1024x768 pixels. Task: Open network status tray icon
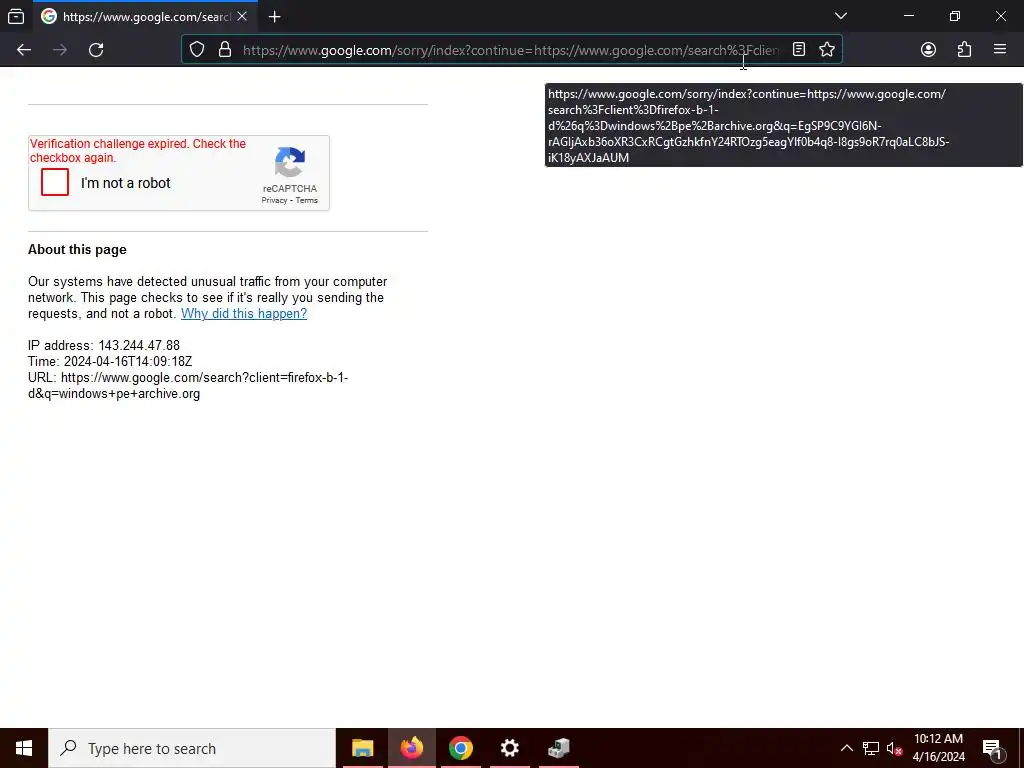[x=871, y=748]
